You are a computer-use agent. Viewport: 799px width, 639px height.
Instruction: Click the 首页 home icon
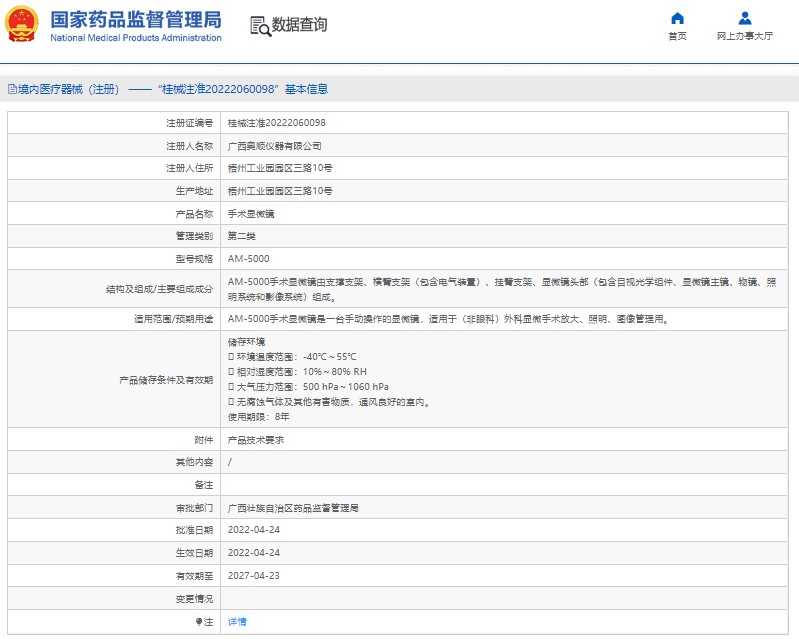point(677,18)
